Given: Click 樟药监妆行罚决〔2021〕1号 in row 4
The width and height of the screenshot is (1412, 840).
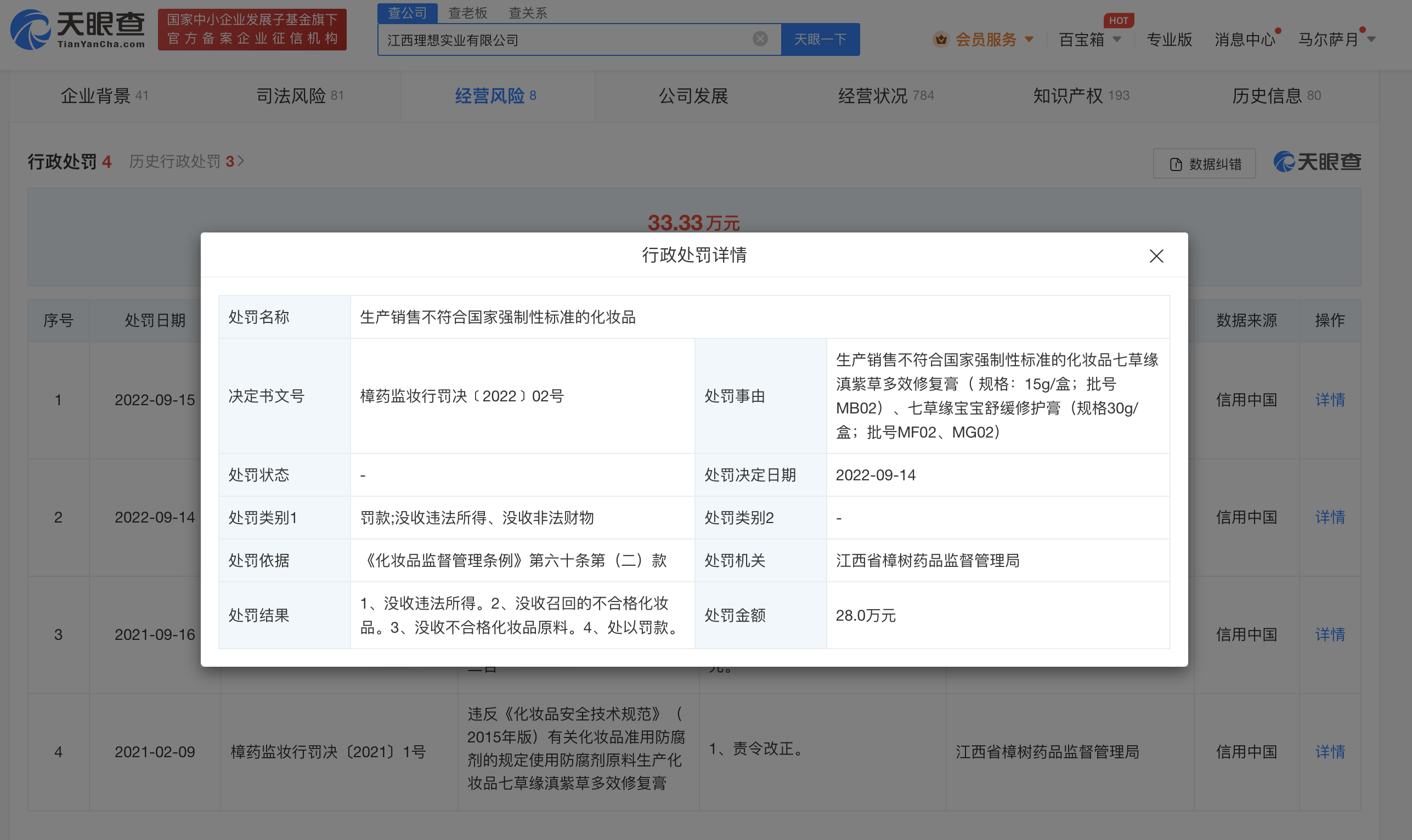Looking at the screenshot, I should coord(328,752).
